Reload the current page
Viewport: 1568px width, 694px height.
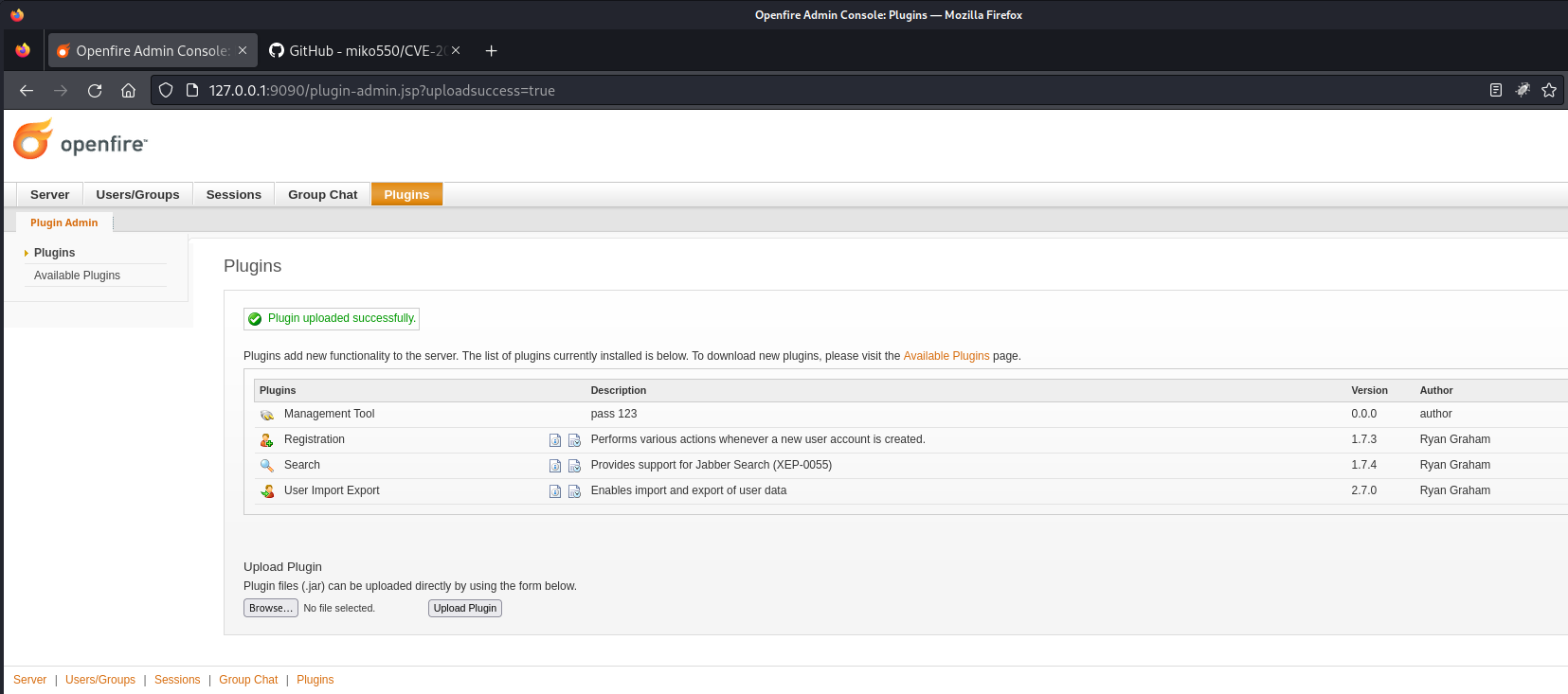point(95,91)
